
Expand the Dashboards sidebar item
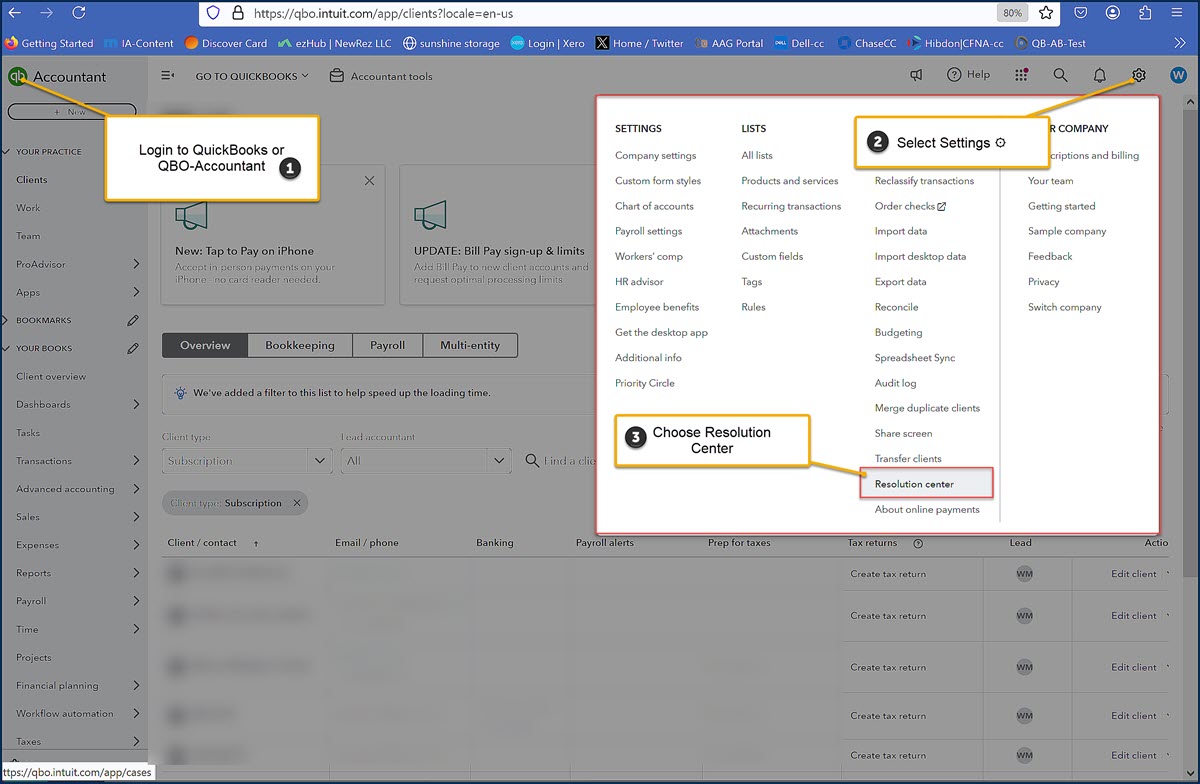(x=136, y=405)
